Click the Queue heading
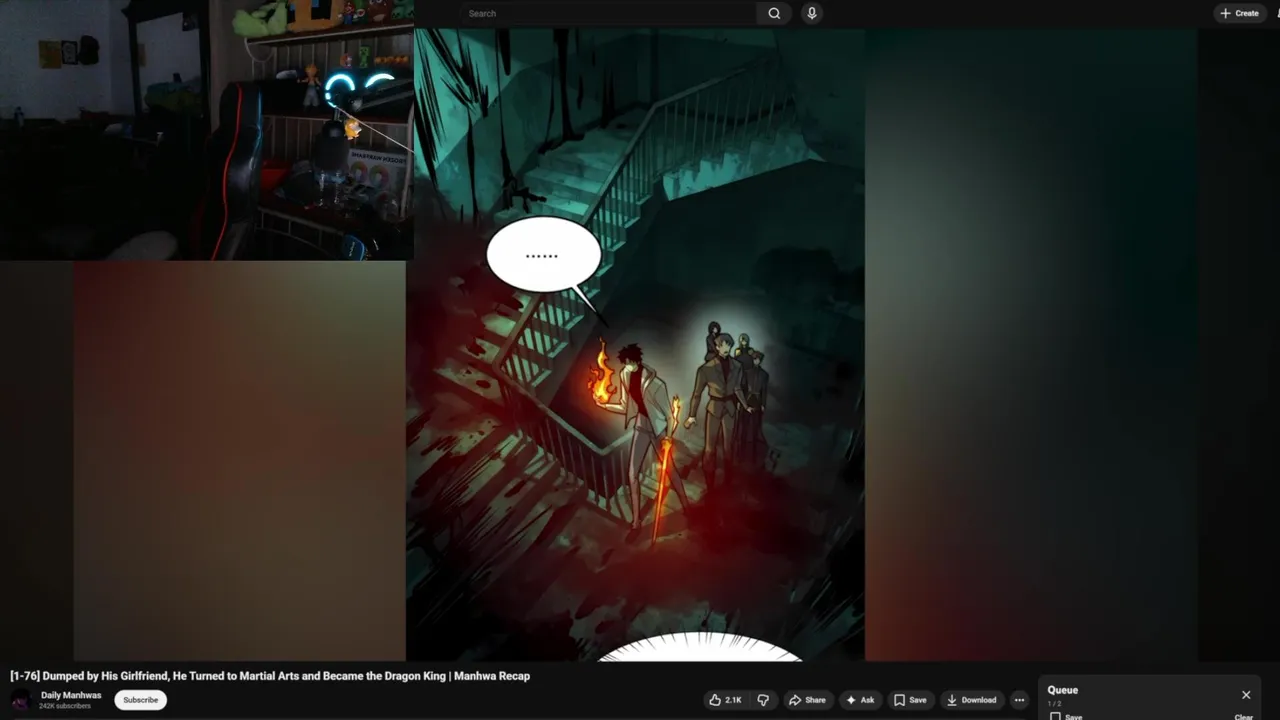The height and width of the screenshot is (720, 1280). click(x=1062, y=690)
